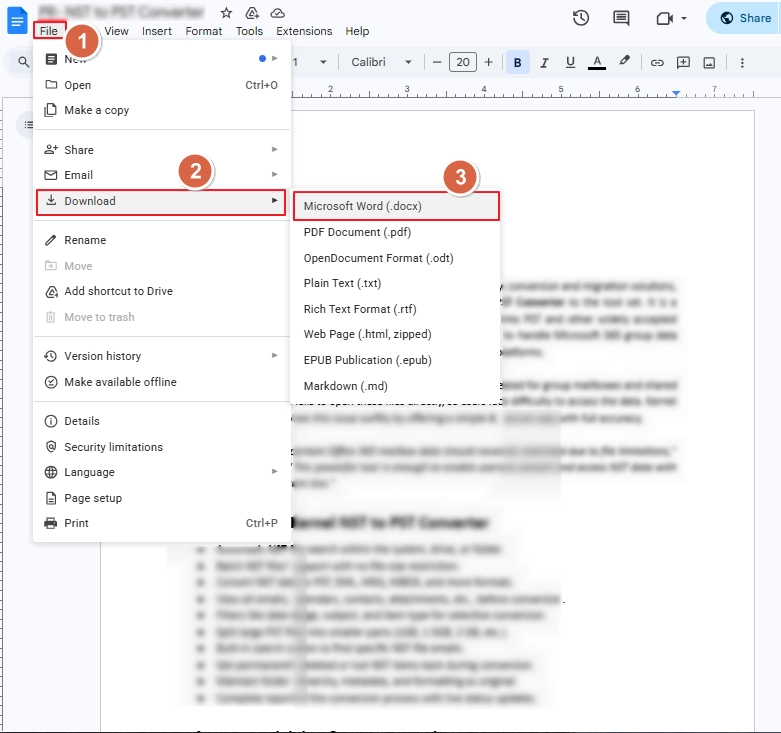
Task: Open document Details
Action: click(x=162, y=421)
